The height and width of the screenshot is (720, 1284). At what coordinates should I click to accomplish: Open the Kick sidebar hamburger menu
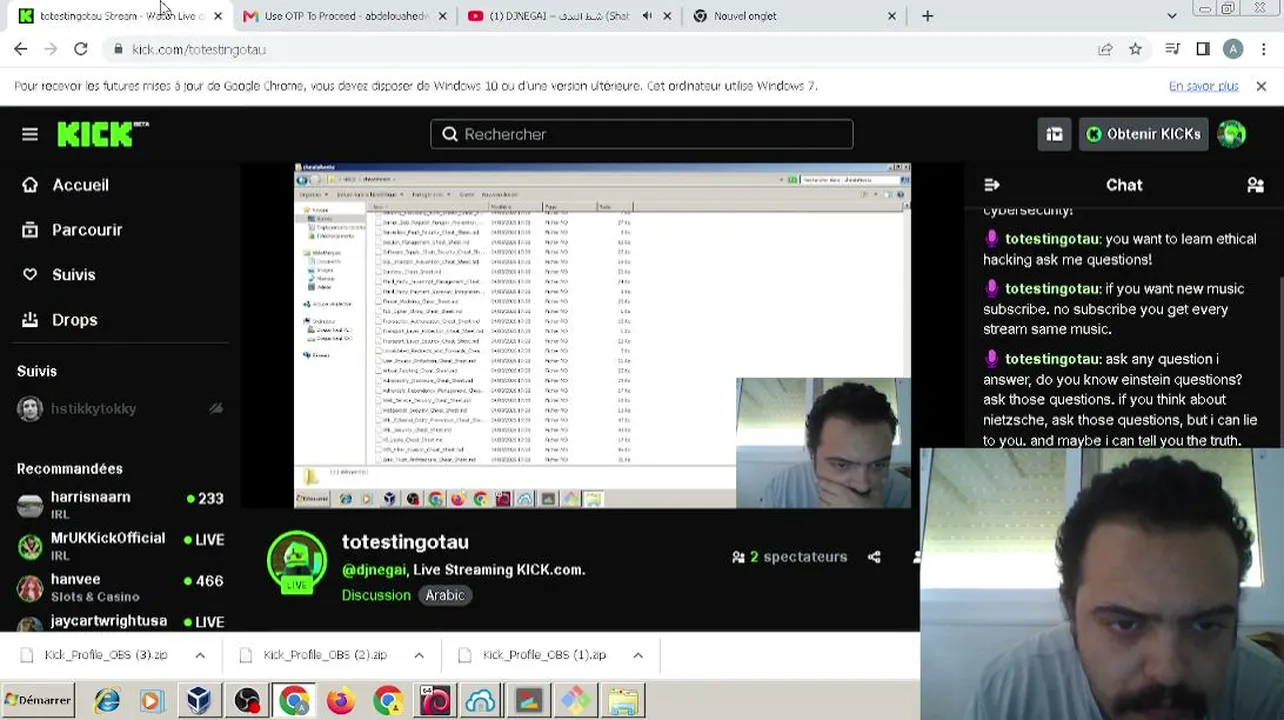click(30, 134)
